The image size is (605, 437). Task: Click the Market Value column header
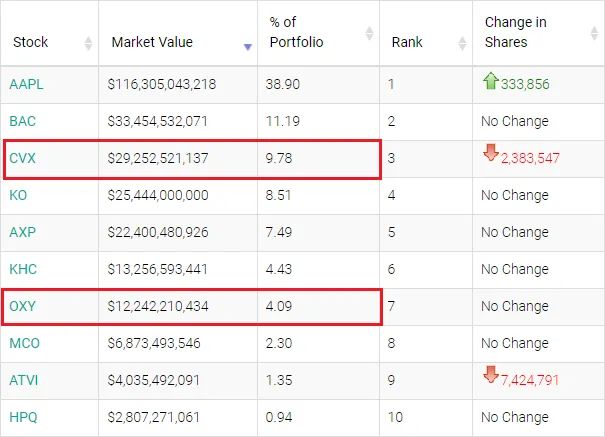pos(152,42)
